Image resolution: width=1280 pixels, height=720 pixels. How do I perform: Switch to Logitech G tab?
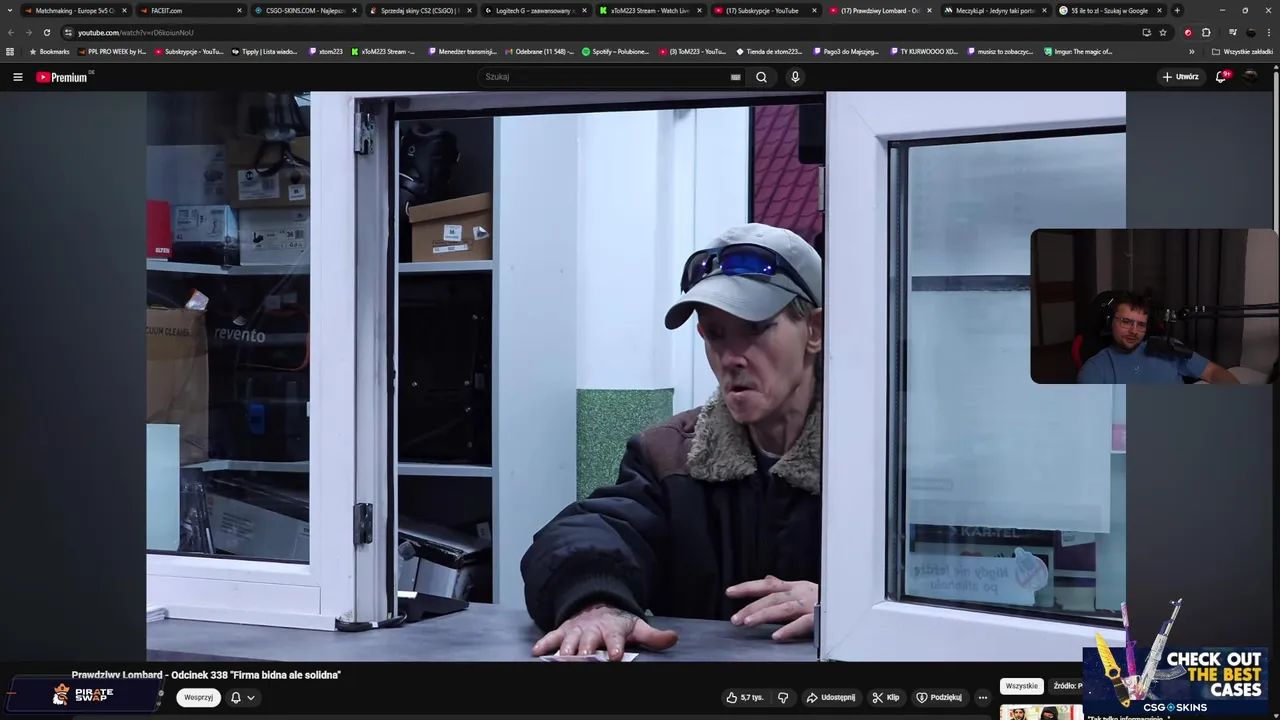point(534,10)
